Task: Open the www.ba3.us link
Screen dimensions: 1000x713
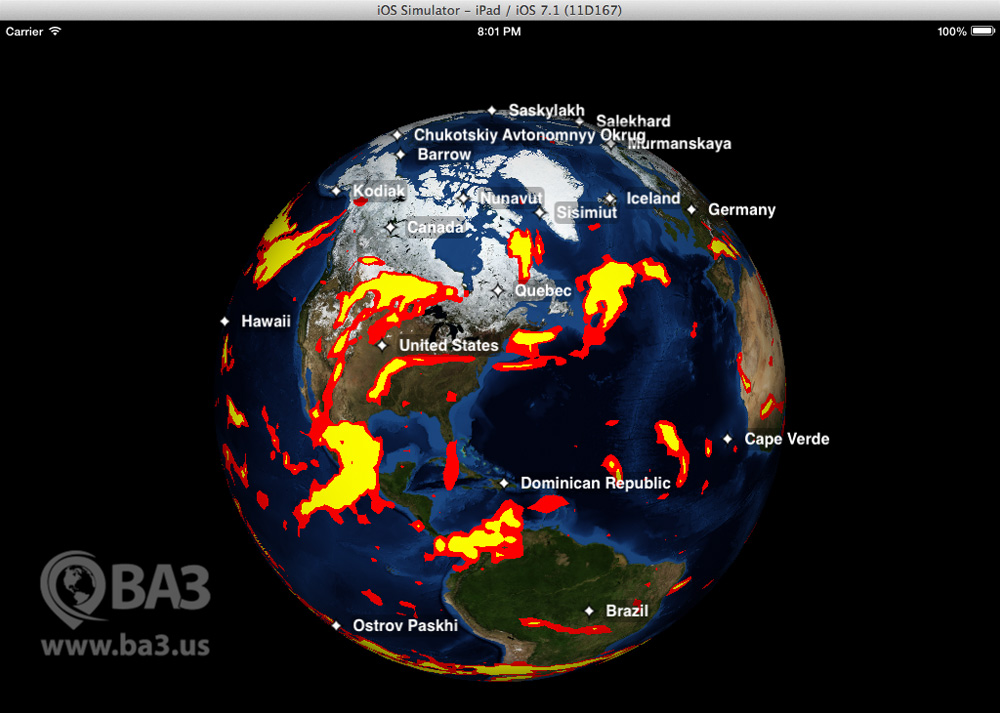Action: pyautogui.click(x=125, y=645)
